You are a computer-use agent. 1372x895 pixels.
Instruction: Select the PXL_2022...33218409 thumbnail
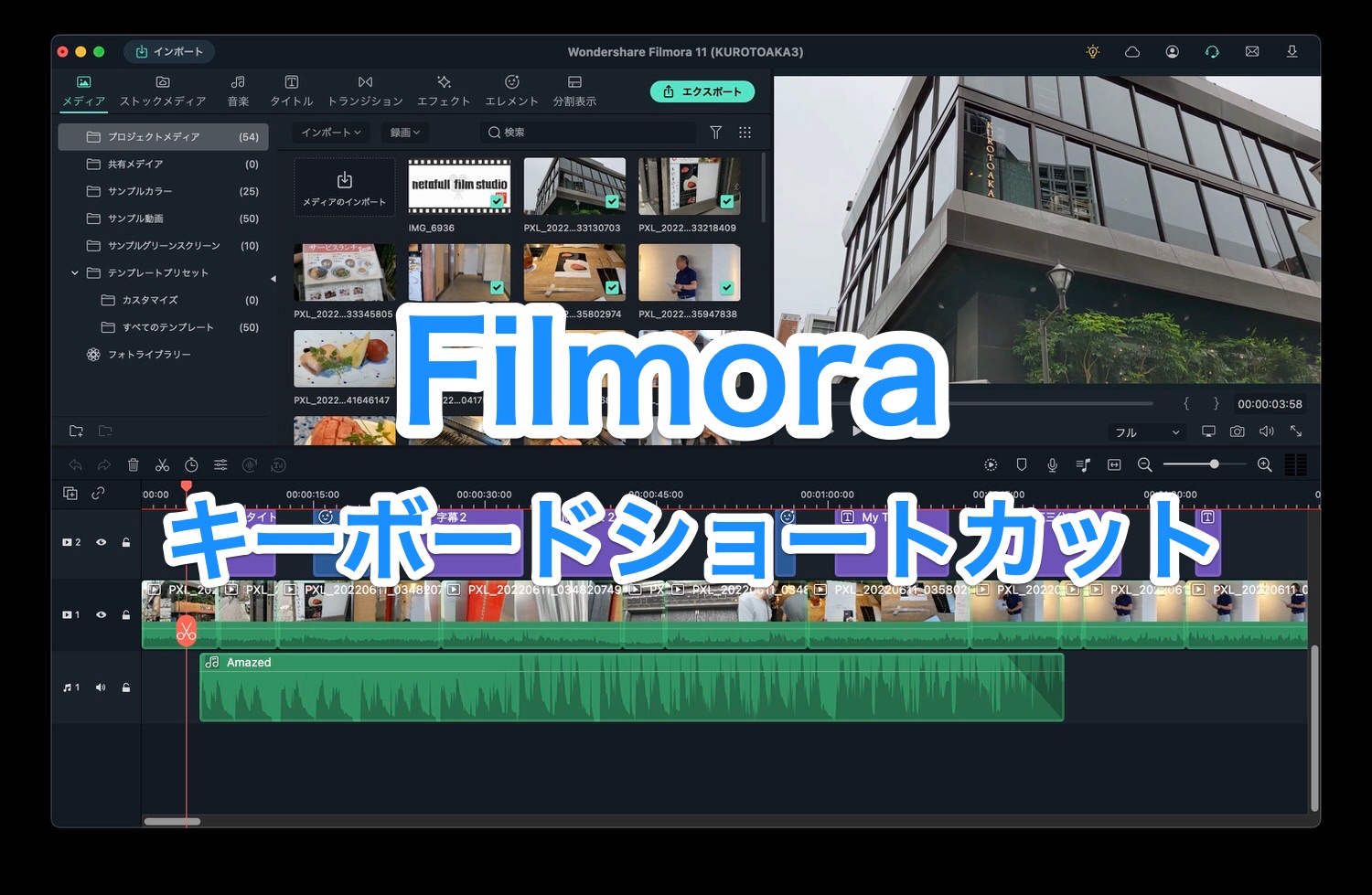[689, 186]
